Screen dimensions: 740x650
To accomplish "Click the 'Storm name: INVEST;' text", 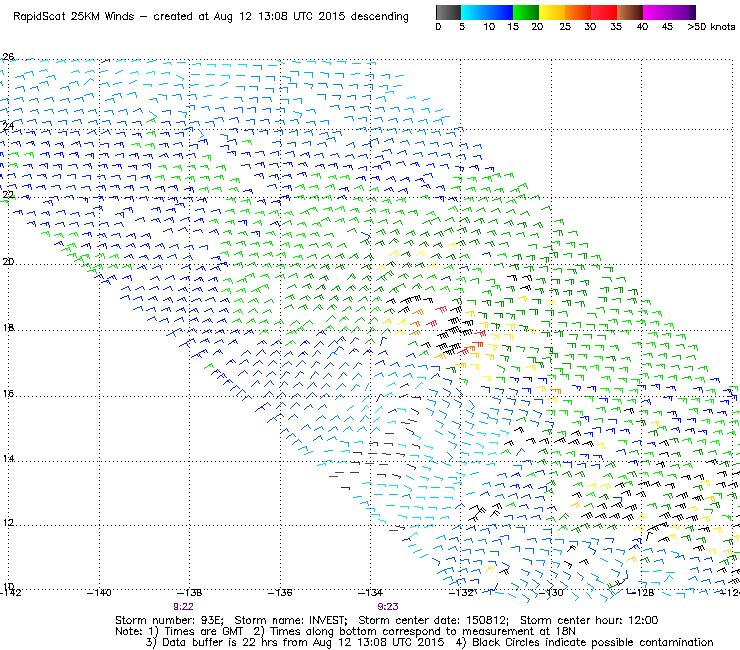I will [291, 620].
